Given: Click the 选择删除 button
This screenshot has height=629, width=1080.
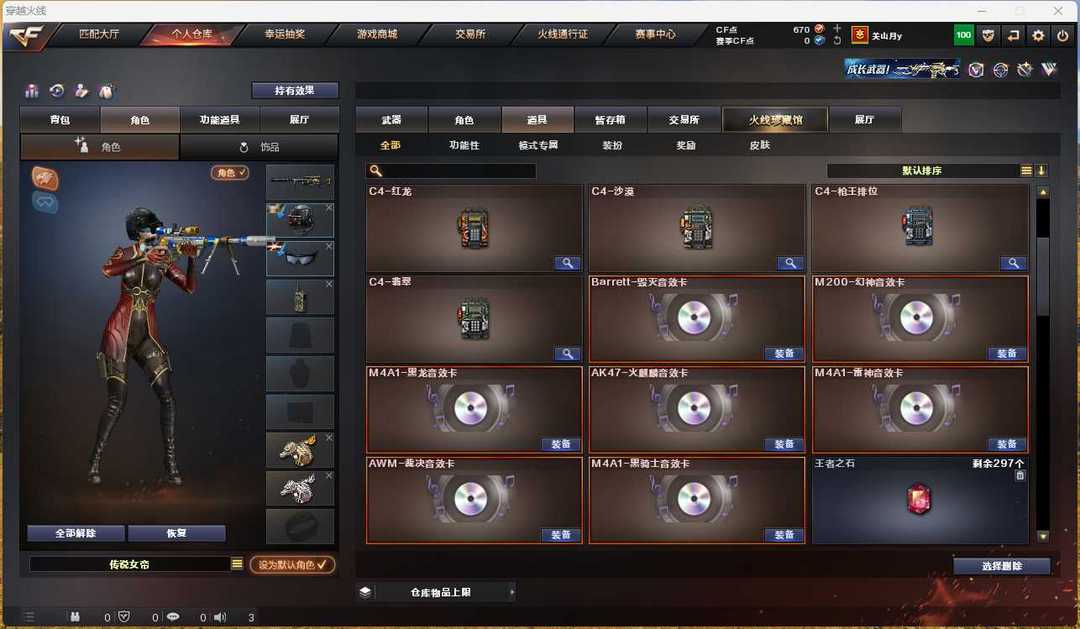Looking at the screenshot, I should [x=1002, y=566].
